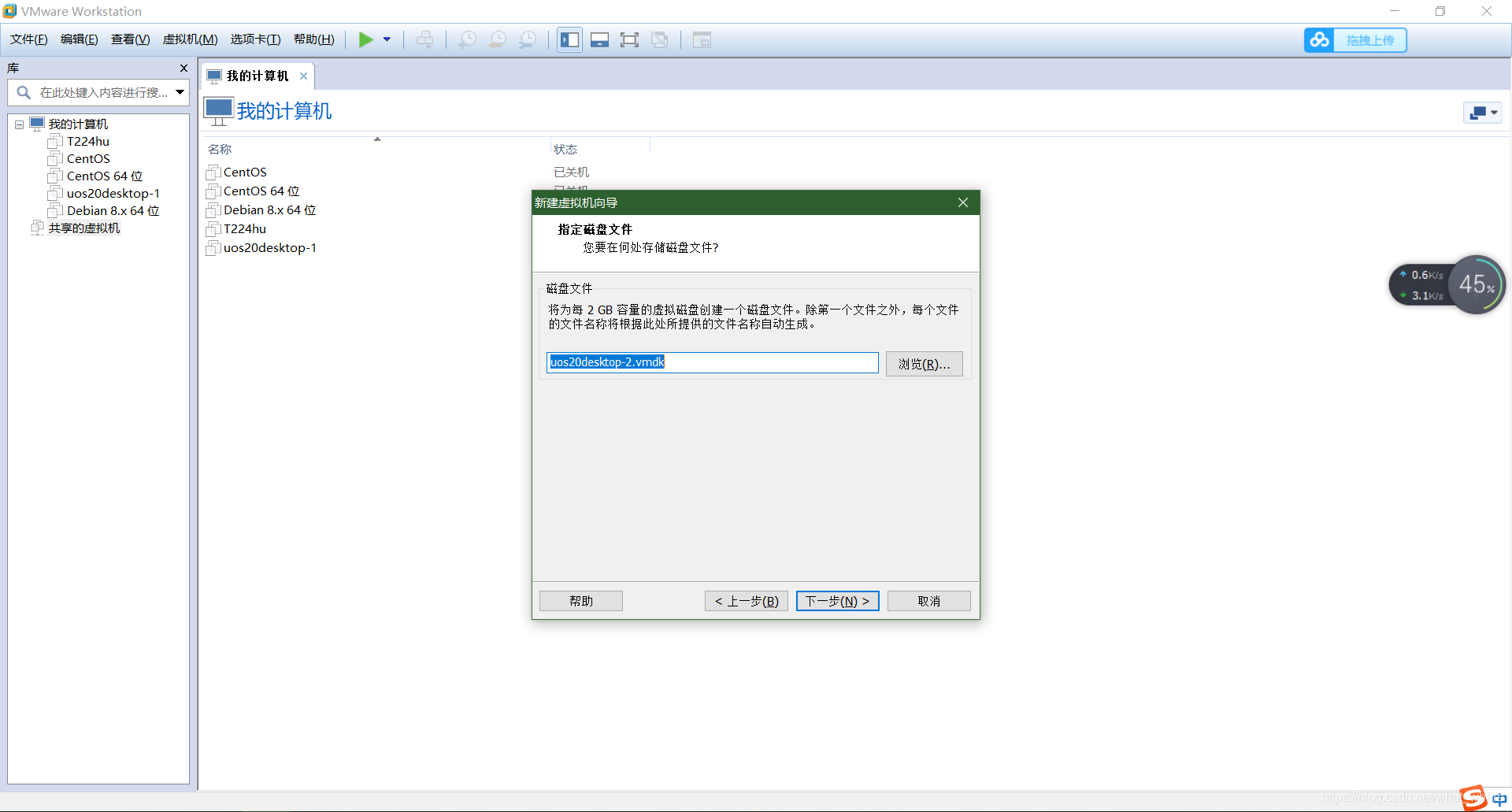1512x812 pixels.
Task: Click the network speed indicator circle
Action: click(1476, 284)
